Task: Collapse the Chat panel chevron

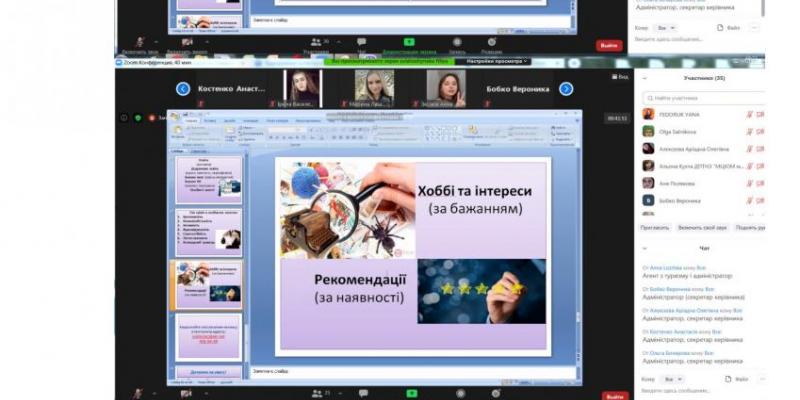Action: click(x=645, y=248)
